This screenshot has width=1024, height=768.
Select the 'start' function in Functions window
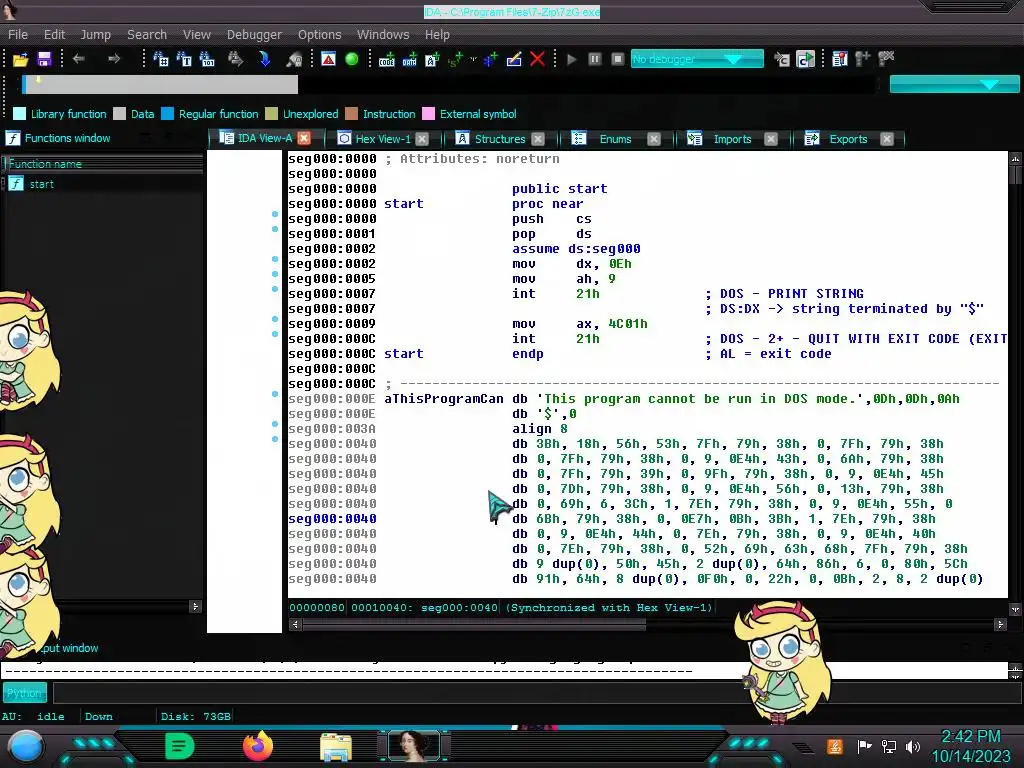41,184
